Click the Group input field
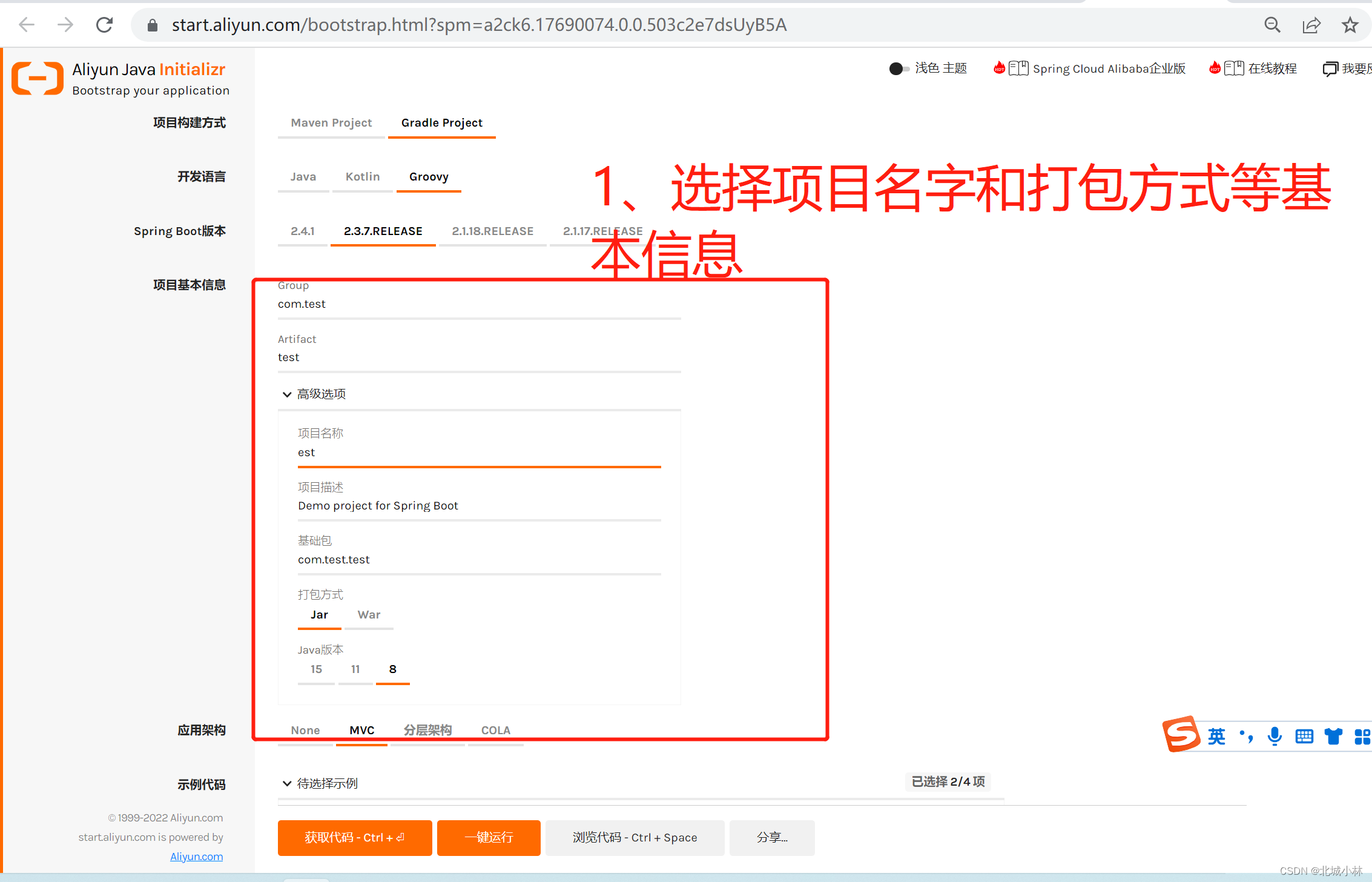Viewport: 1372px width, 882px height. coord(480,304)
